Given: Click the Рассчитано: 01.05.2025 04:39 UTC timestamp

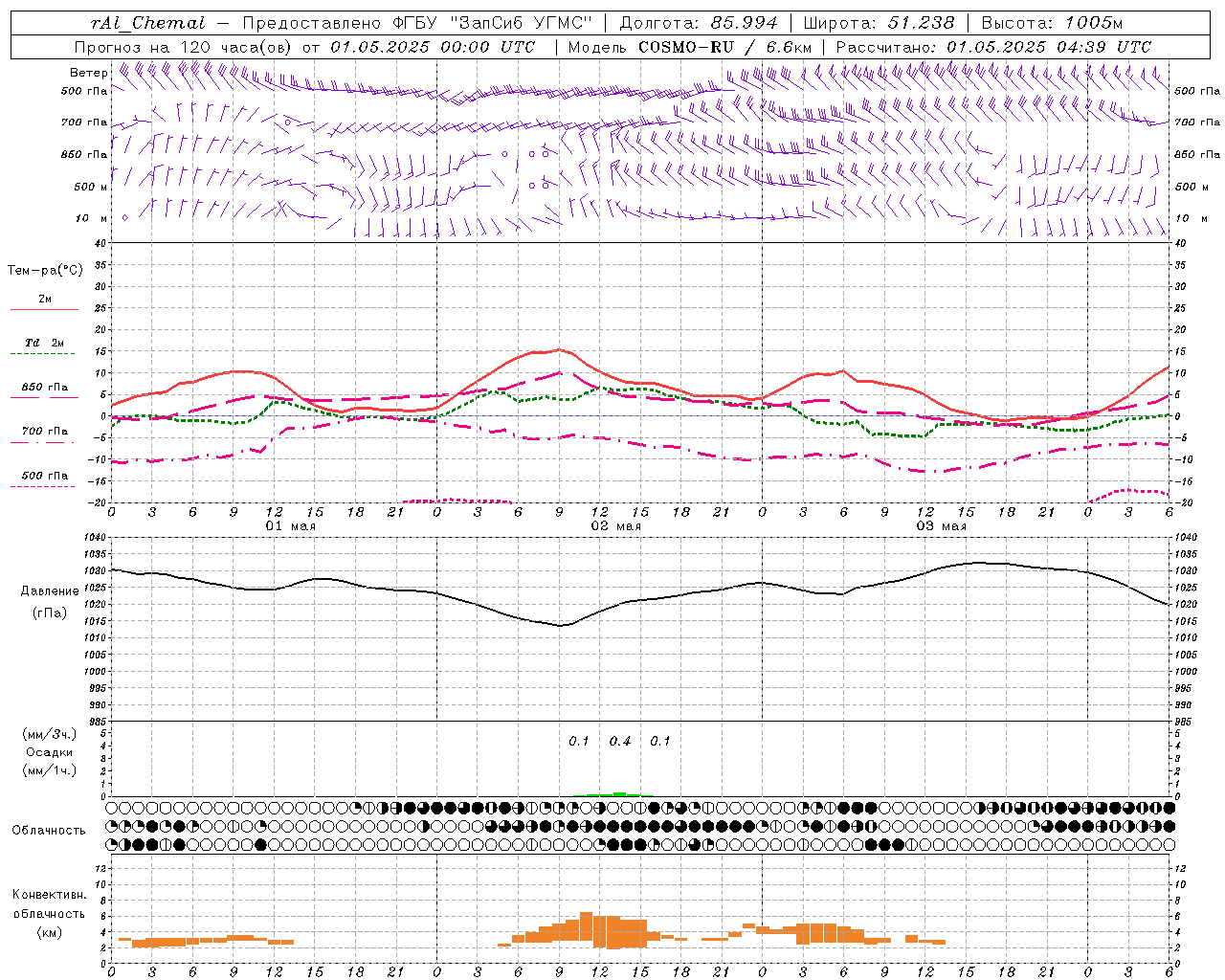Looking at the screenshot, I should 993,47.
